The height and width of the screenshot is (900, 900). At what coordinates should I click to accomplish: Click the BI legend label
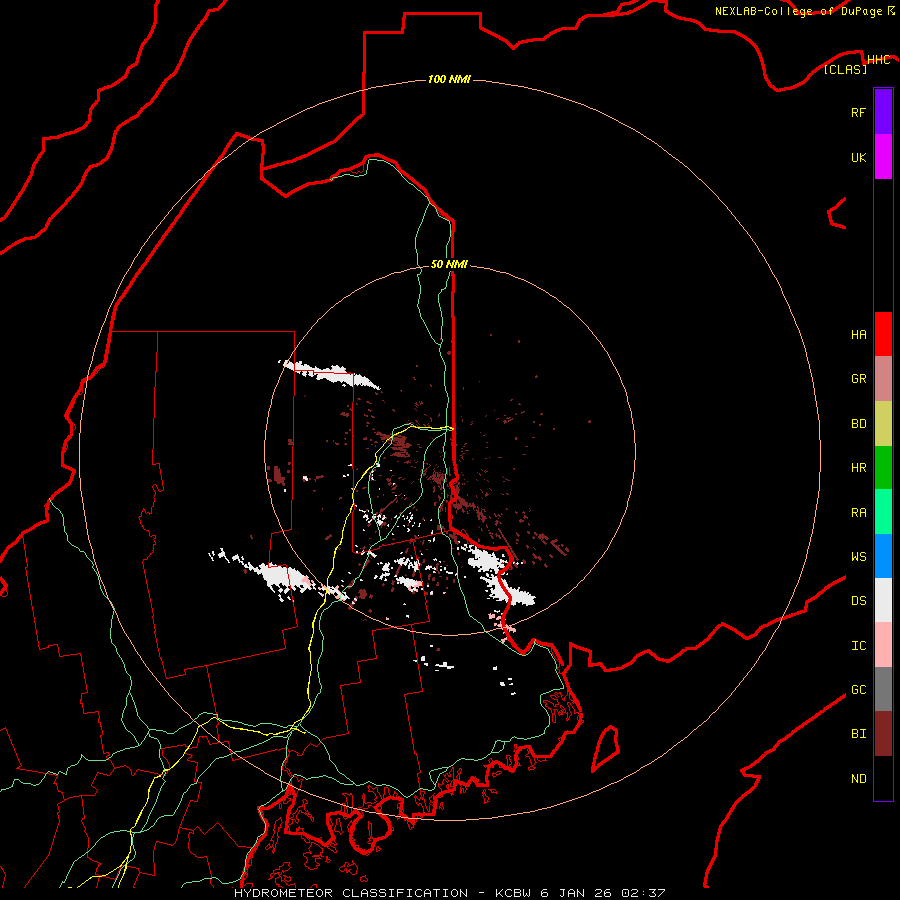point(858,734)
